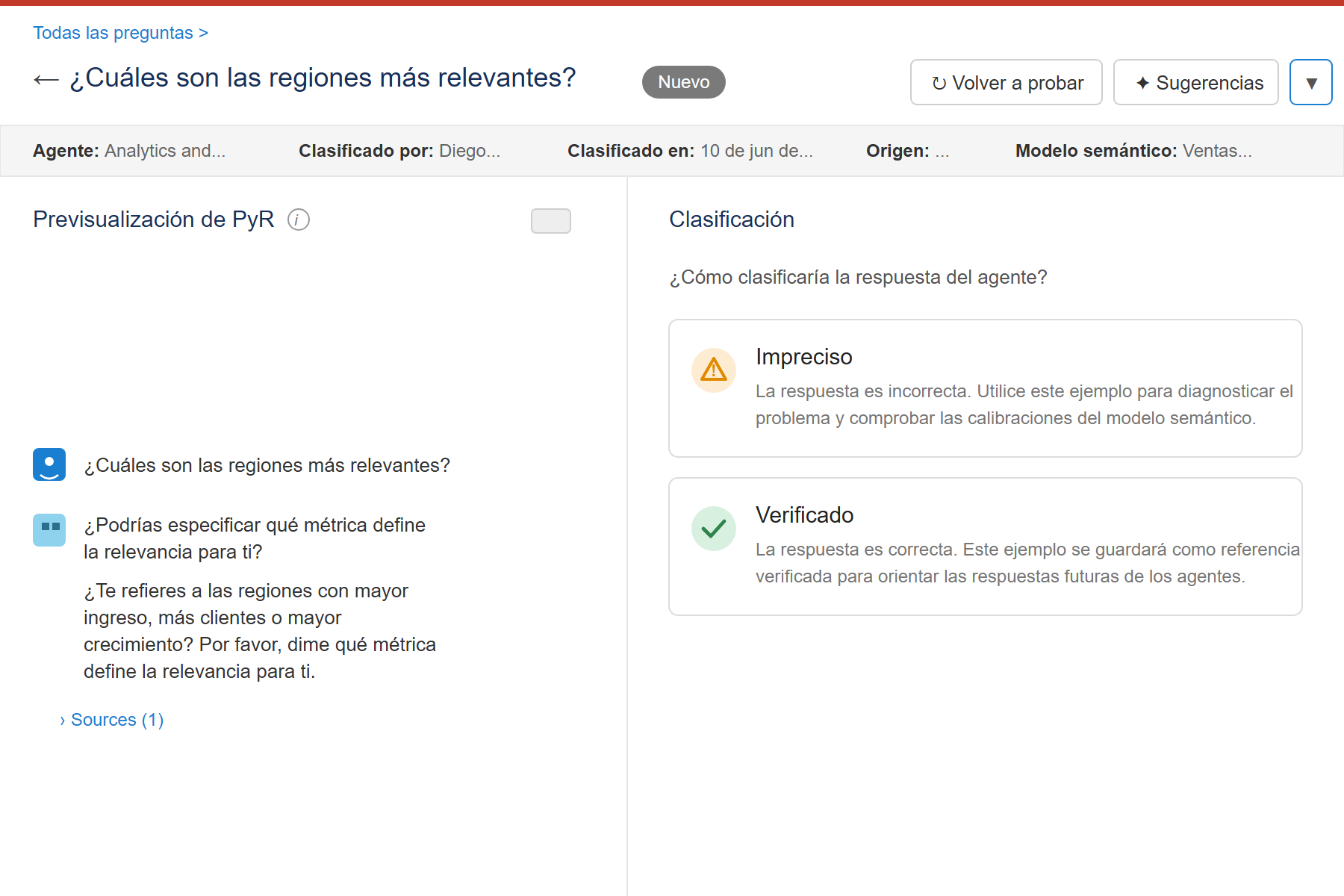This screenshot has width=1344, height=896.
Task: Click the paragraph starting ¿Te refieres a las regiones
Action: [x=260, y=631]
